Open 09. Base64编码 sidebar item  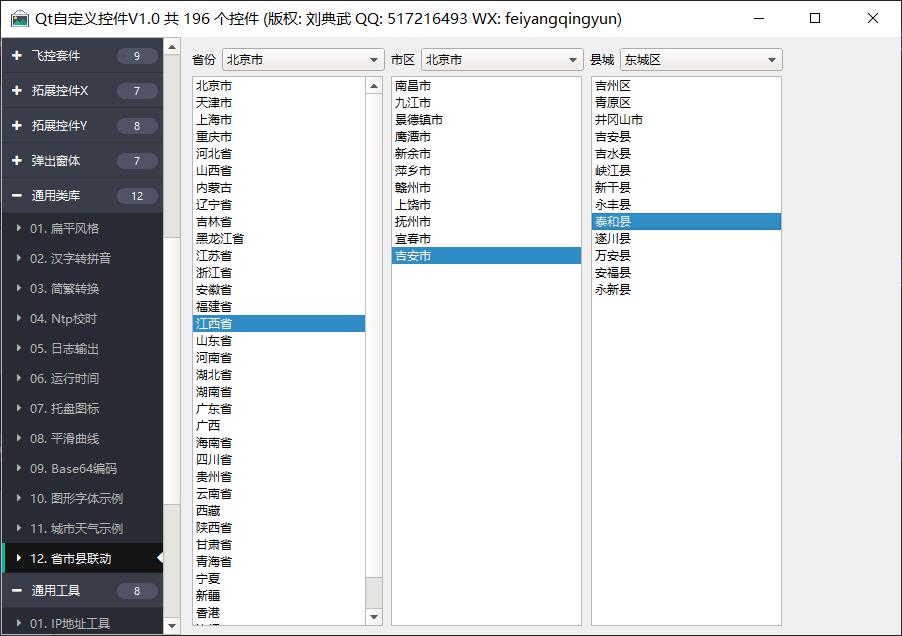73,468
